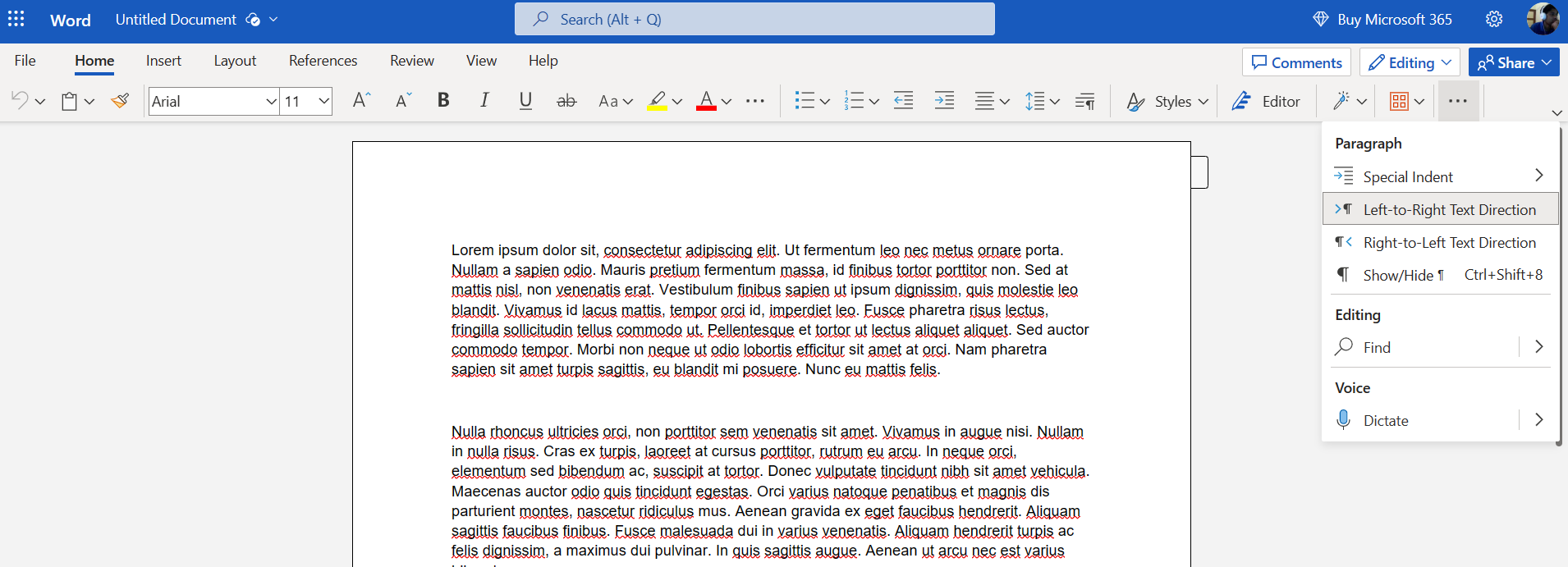Screen dimensions: 1568x567
Task: Click the Word app name
Action: tap(70, 20)
